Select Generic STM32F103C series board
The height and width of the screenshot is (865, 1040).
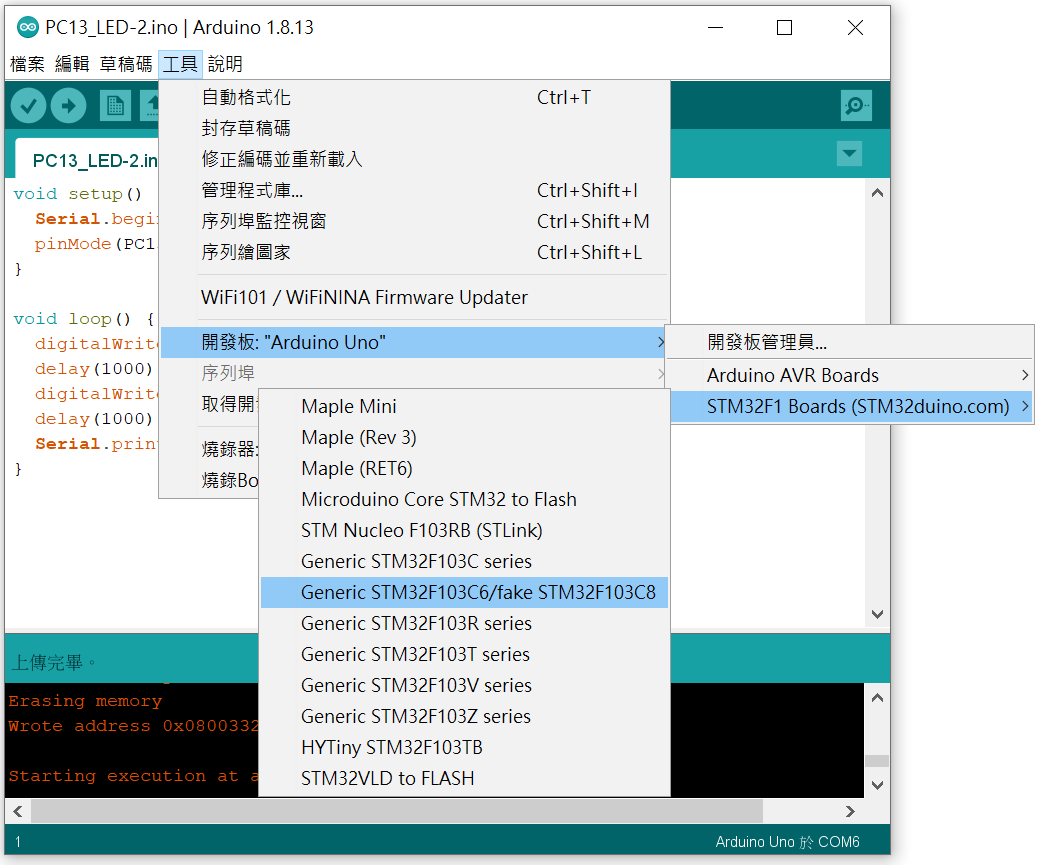(464, 561)
